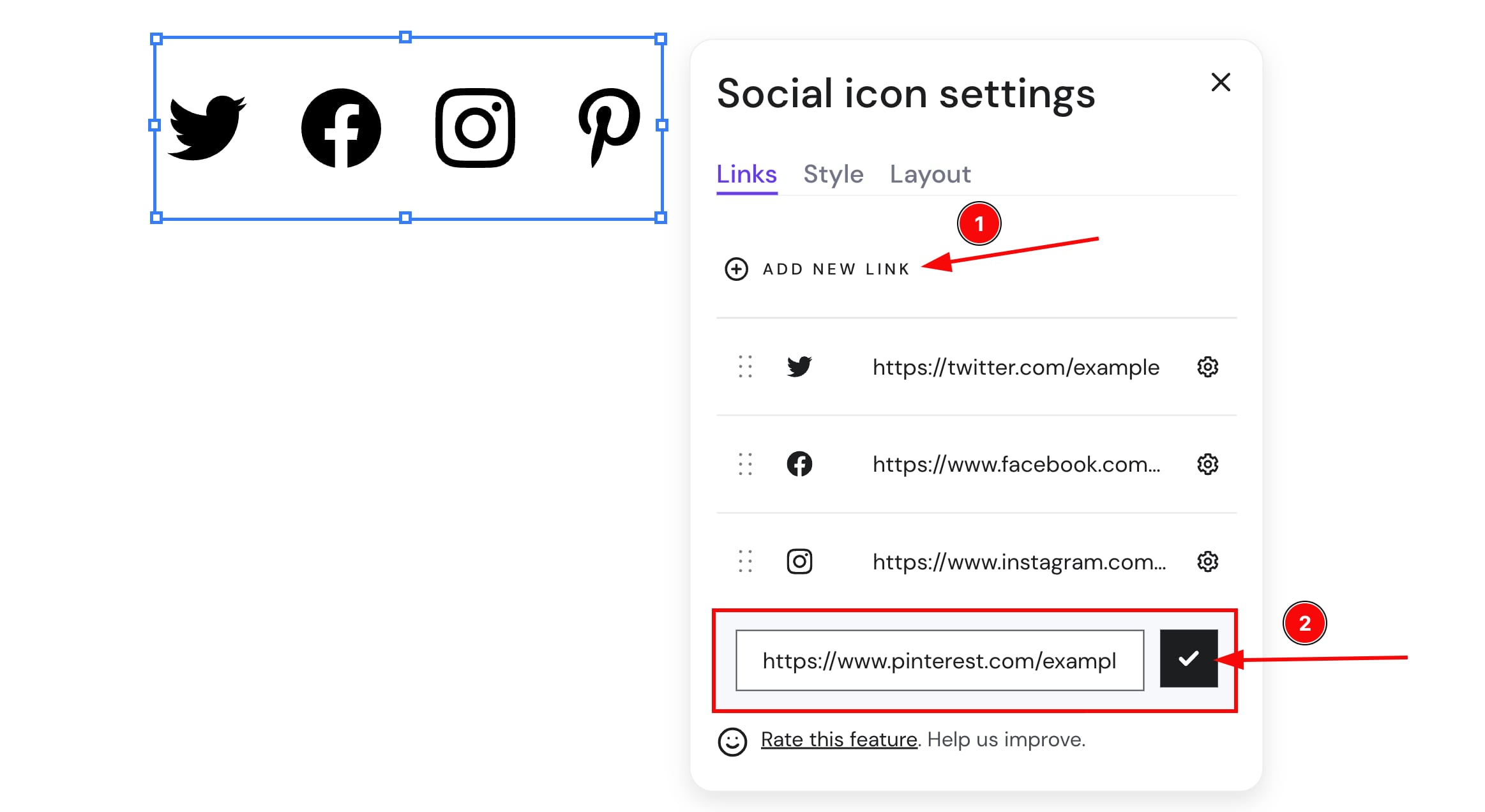
Task: Open settings for the Twitter link
Action: click(1207, 367)
